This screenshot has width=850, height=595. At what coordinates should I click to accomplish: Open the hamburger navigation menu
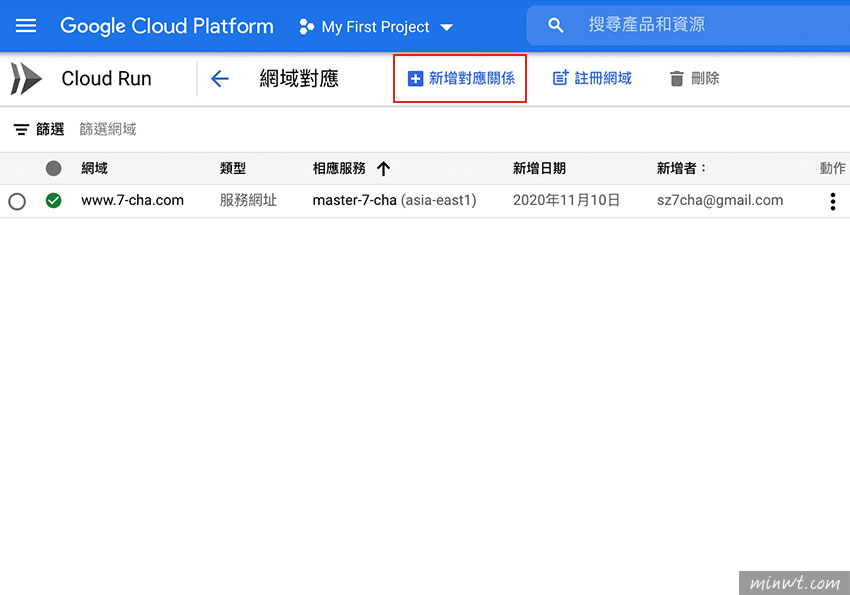pyautogui.click(x=25, y=25)
